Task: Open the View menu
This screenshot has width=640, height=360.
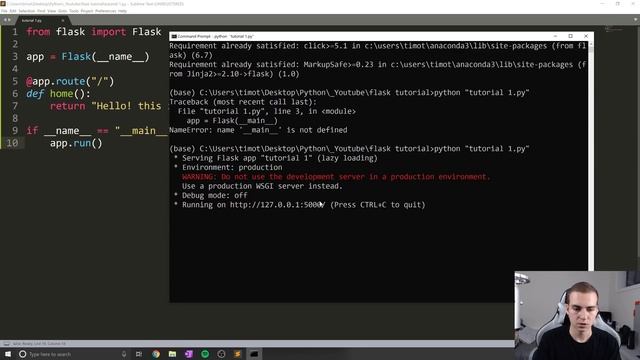Action: 51,11
